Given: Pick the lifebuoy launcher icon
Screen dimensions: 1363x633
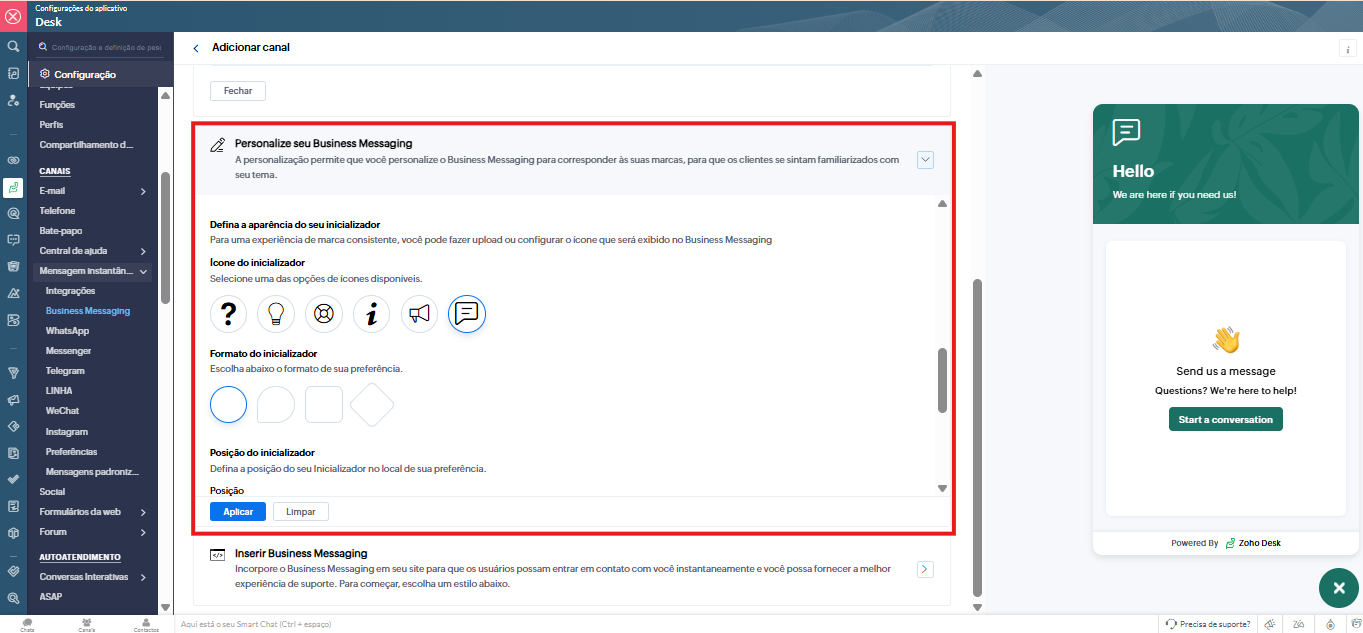Looking at the screenshot, I should (x=324, y=314).
